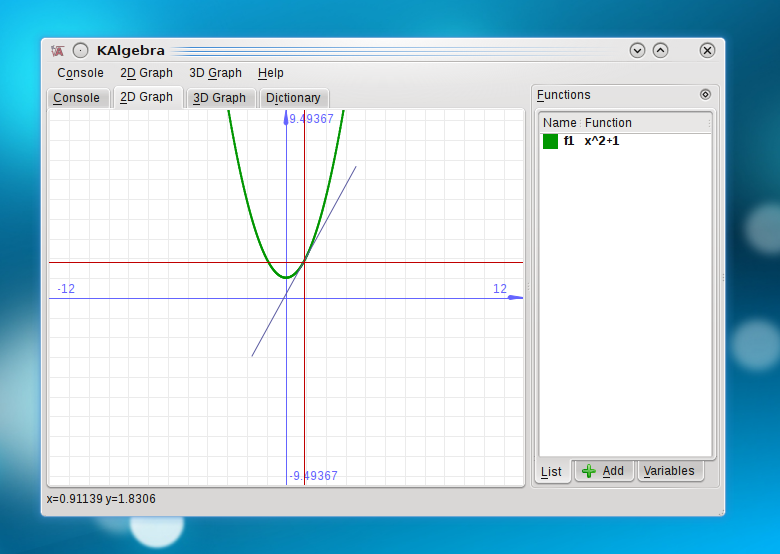Float the Functions dock panel

705,94
